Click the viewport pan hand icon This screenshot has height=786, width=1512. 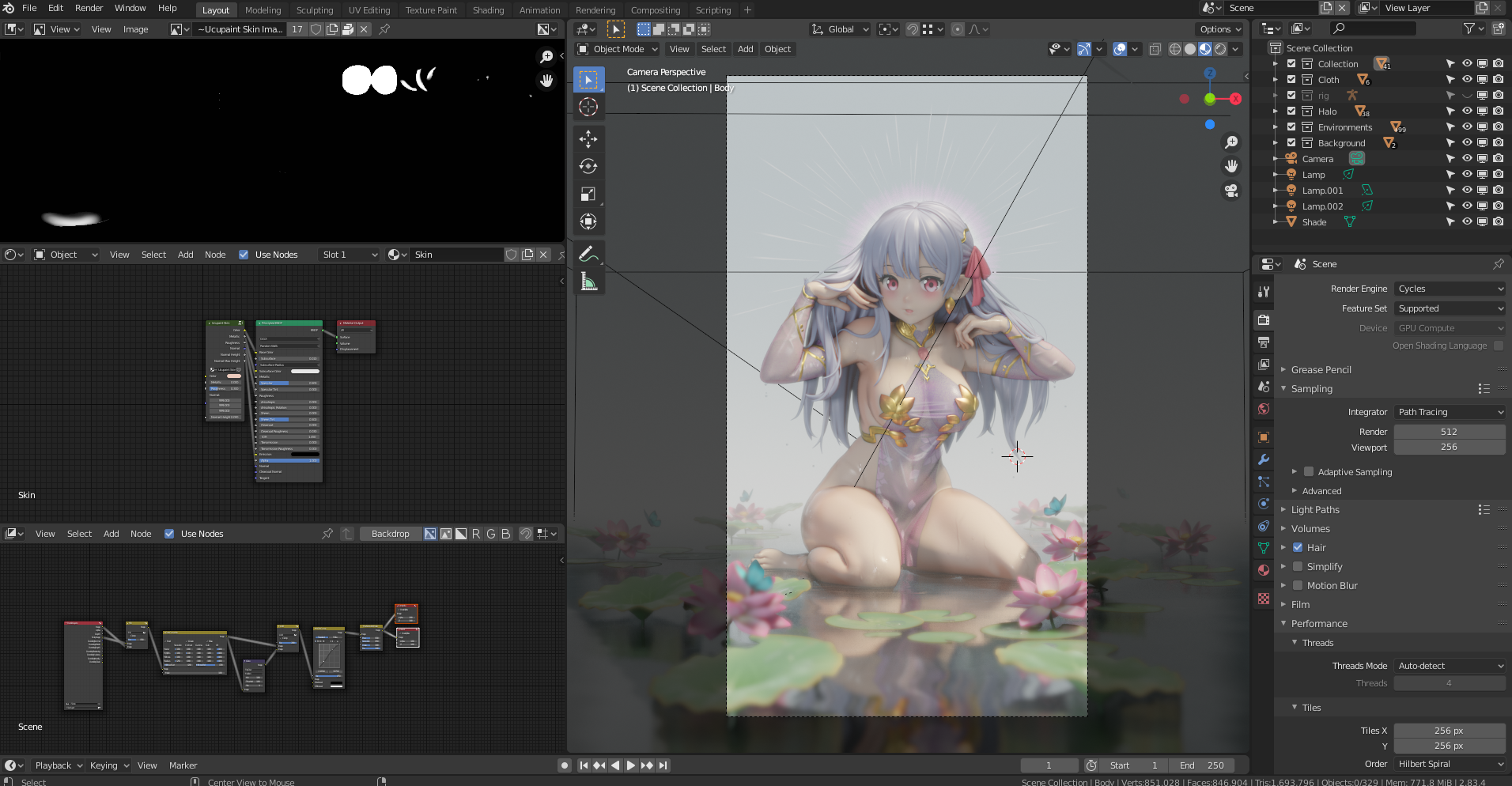pos(1231,166)
